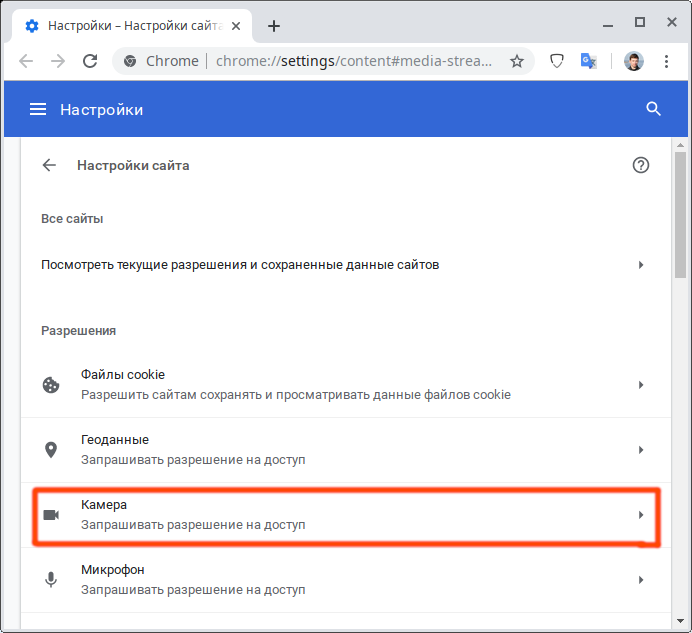Go back using the Настройки сайта arrow

point(49,165)
